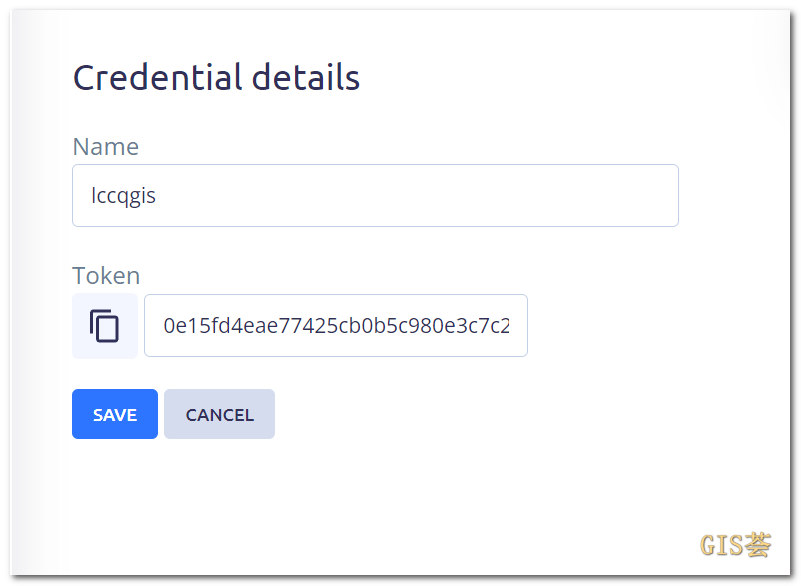Click the Name label above the input
801x586 pixels.
pyautogui.click(x=105, y=146)
